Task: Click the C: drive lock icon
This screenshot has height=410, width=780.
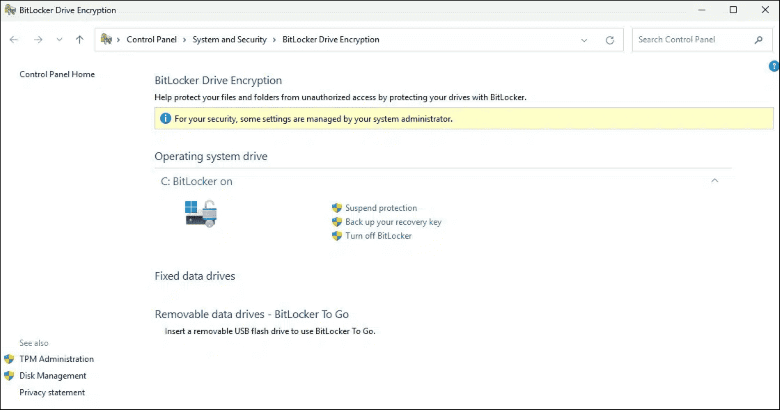Action: click(x=201, y=213)
